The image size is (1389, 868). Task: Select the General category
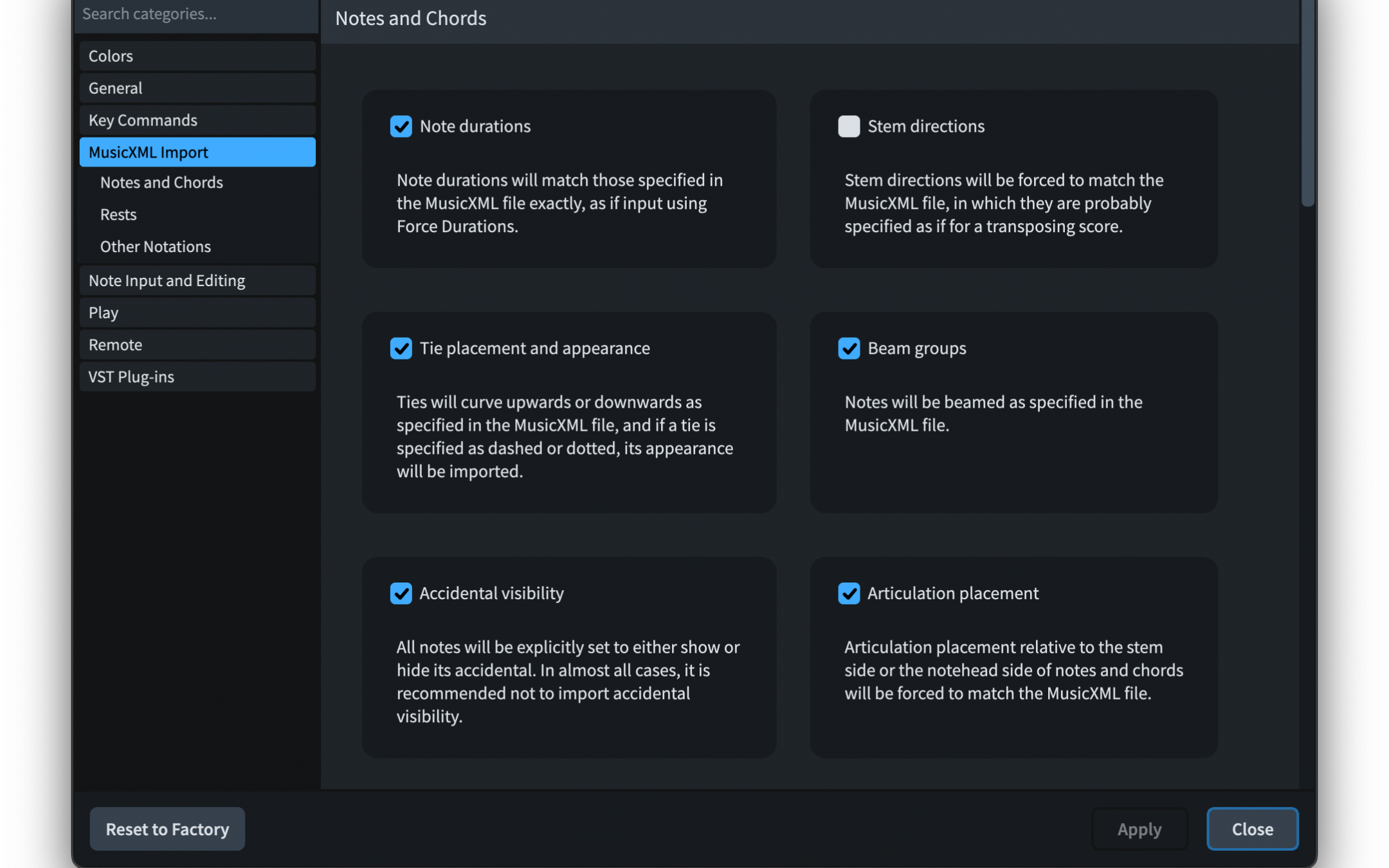tap(197, 88)
